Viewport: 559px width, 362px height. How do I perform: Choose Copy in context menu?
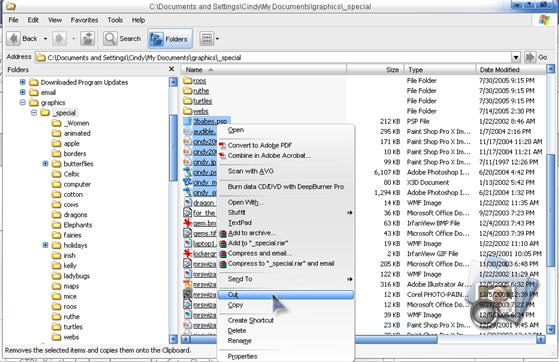(235, 305)
